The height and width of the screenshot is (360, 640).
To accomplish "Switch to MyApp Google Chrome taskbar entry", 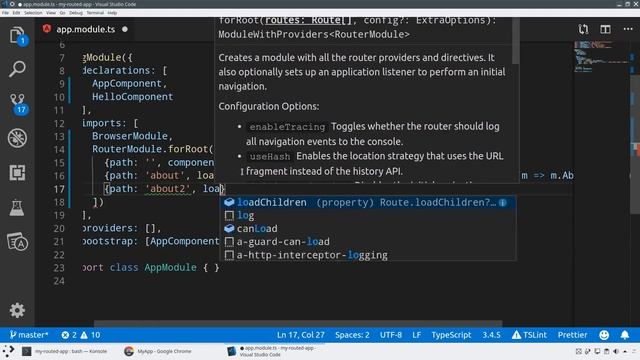I will (158, 351).
